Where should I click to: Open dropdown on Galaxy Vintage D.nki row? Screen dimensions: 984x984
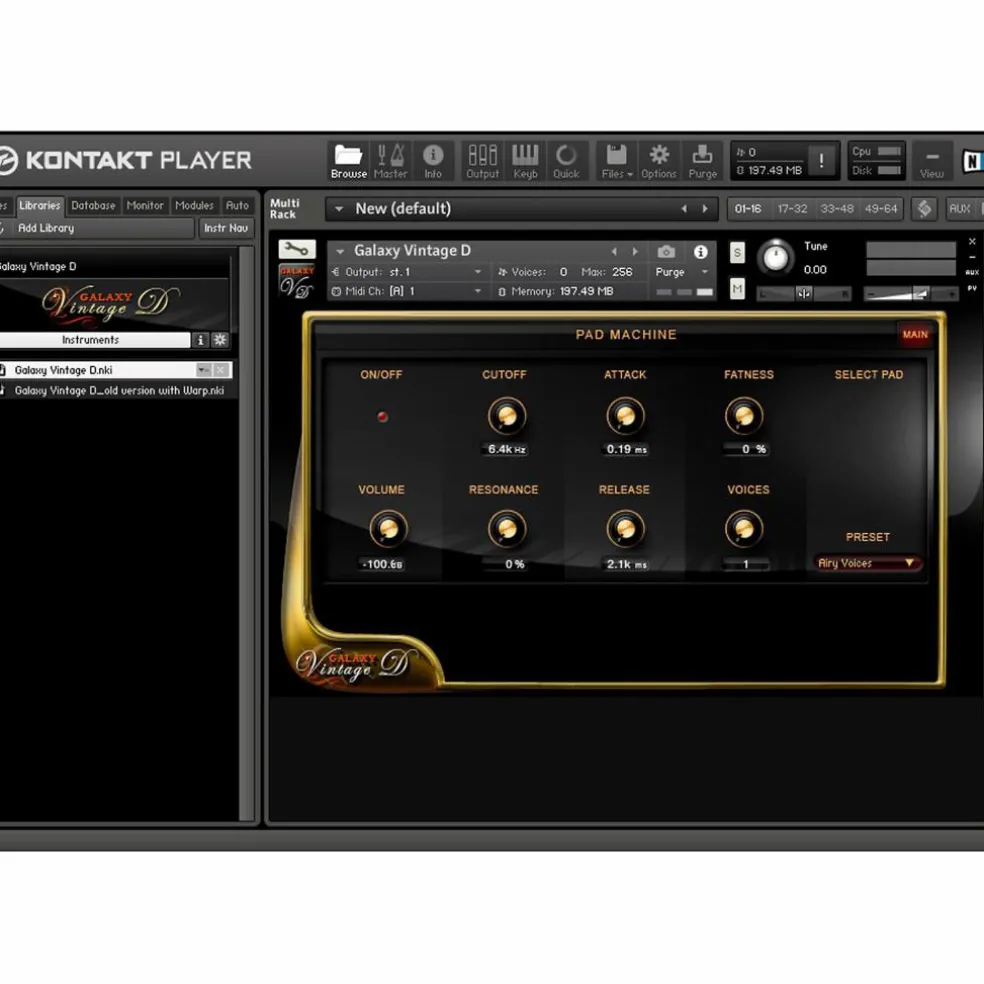pyautogui.click(x=203, y=370)
